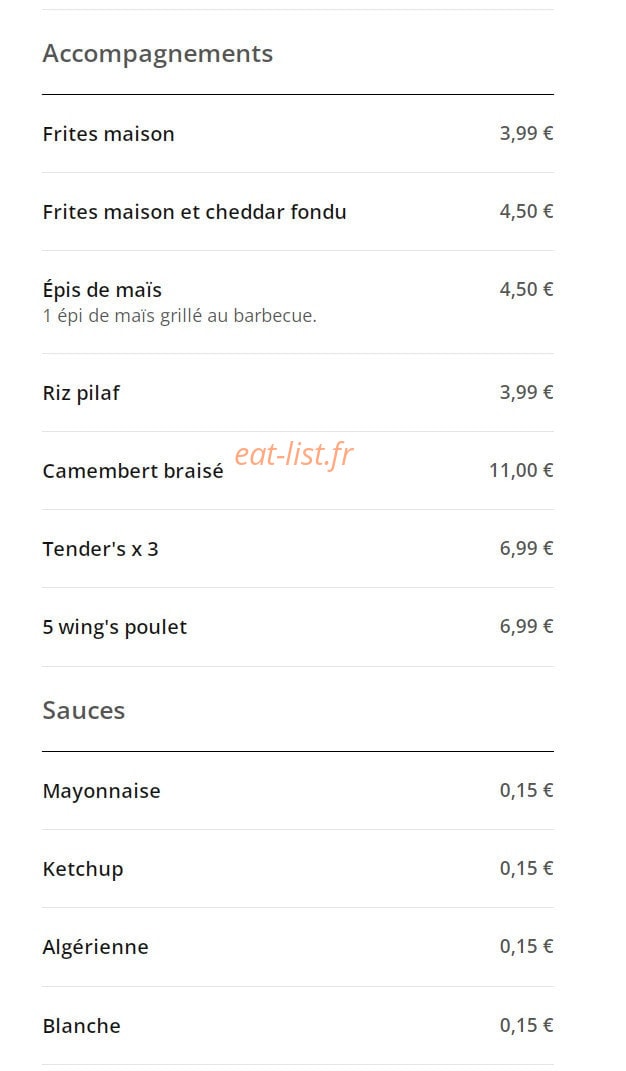
Task: Select the 5 wing's poulet item
Action: (114, 628)
